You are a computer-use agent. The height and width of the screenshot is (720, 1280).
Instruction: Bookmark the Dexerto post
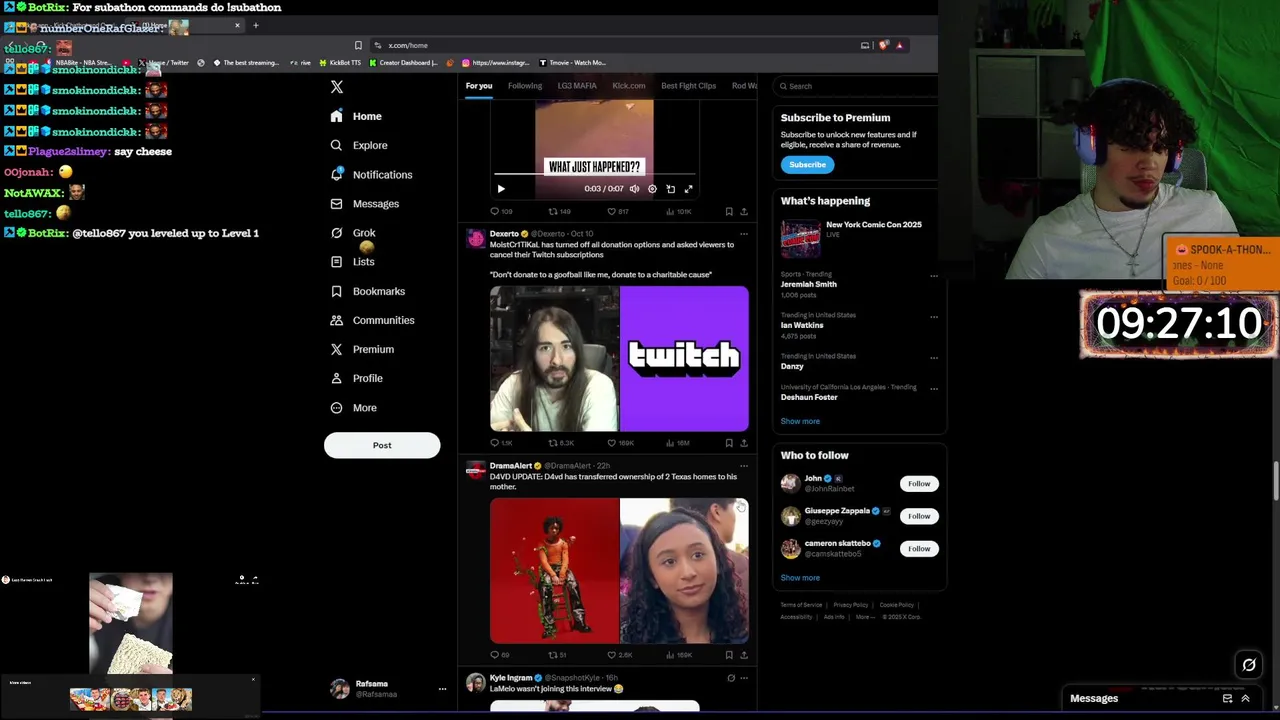click(x=729, y=442)
